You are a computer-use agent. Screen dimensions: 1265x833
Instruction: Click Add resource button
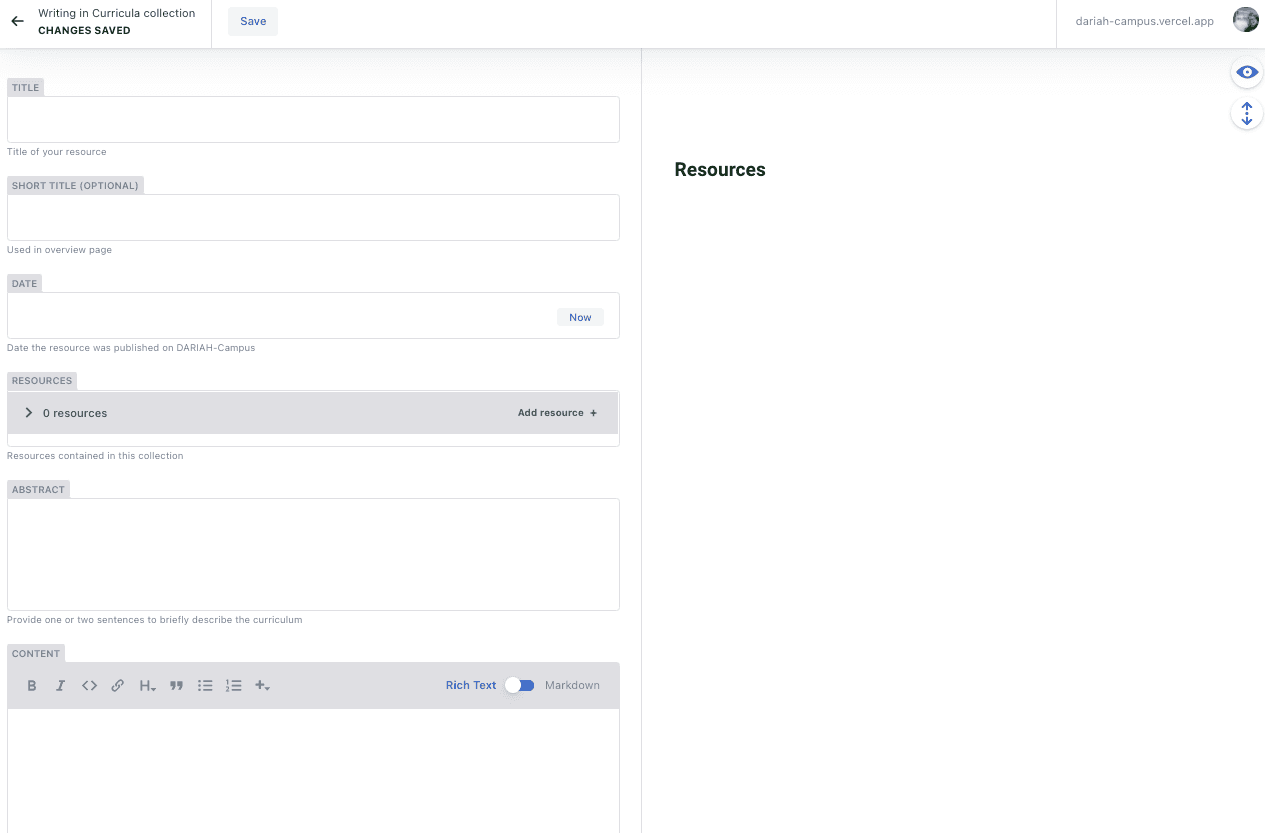(557, 413)
